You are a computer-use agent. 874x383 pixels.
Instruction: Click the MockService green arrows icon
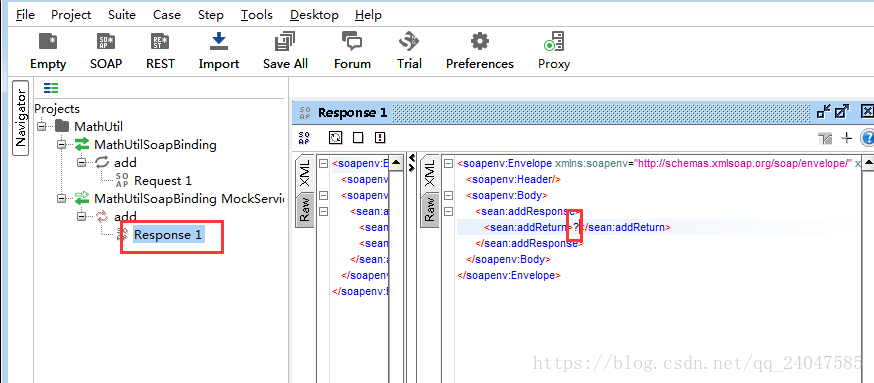82,198
